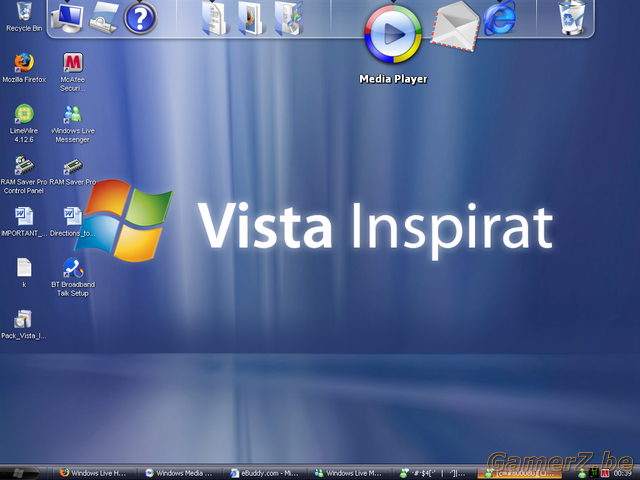
Task: Switch to Windows Live H... Firefox taskbar window
Action: pyautogui.click(x=94, y=473)
